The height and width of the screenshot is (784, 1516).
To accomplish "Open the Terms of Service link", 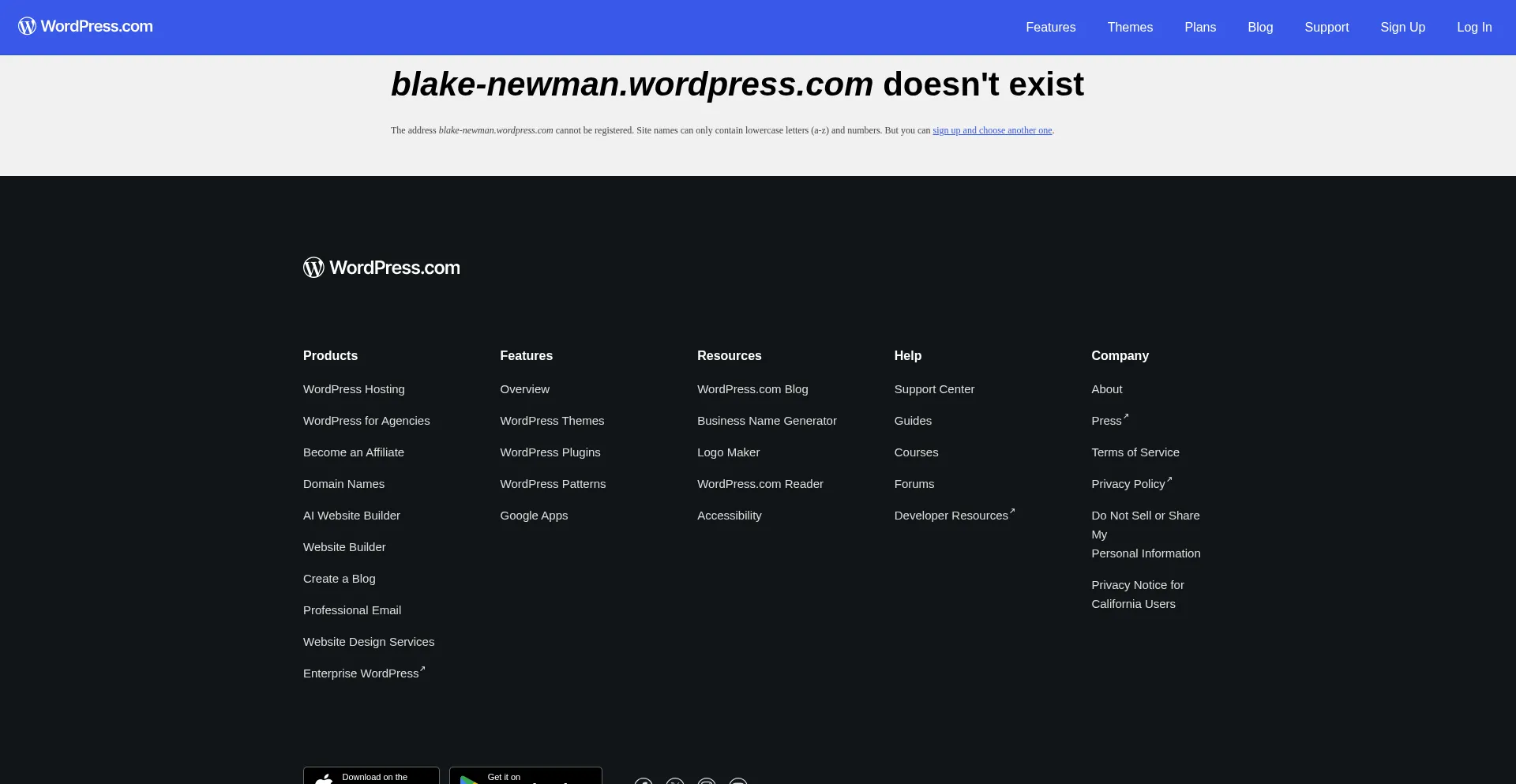I will click(x=1135, y=452).
